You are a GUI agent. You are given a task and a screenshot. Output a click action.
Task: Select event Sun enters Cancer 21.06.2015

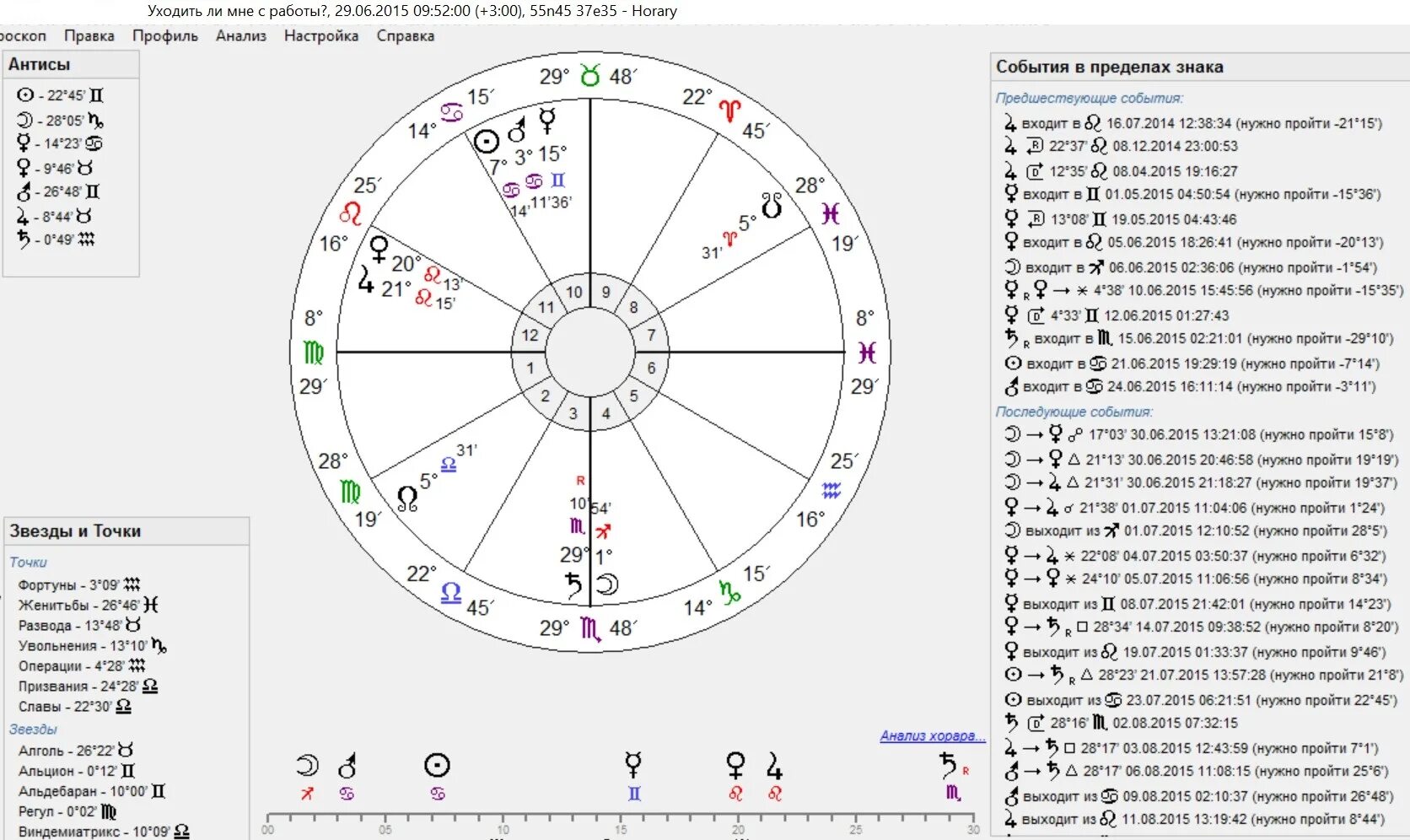[x=1192, y=363]
